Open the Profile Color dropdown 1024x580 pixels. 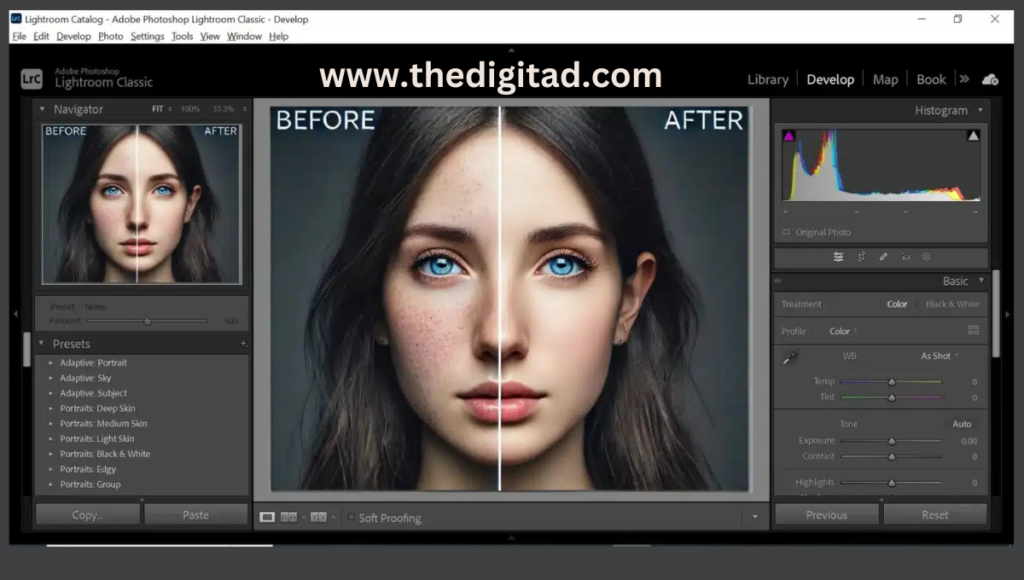click(x=843, y=331)
